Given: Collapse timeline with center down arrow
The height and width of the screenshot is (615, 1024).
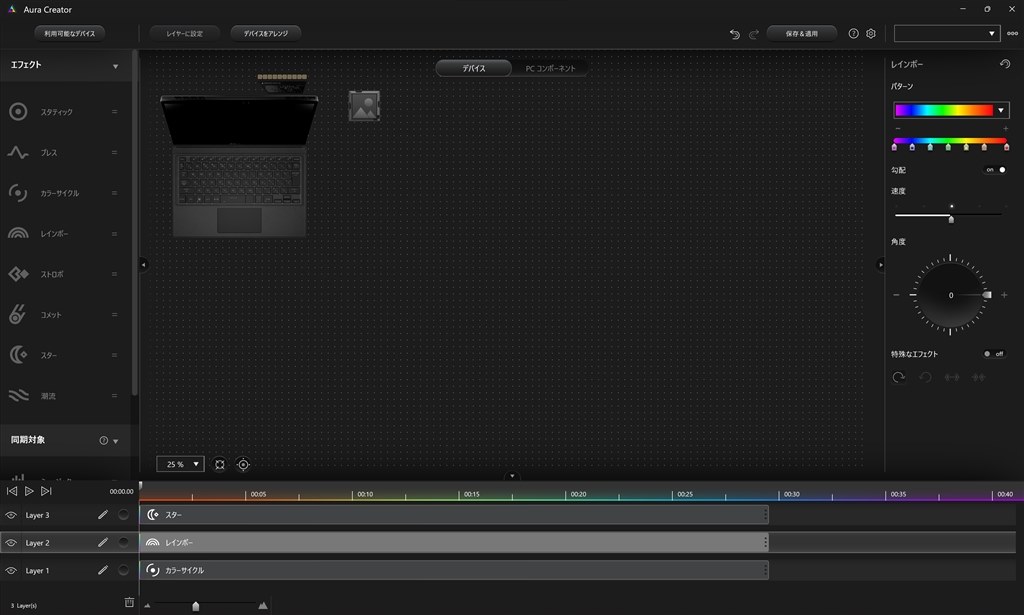Looking at the screenshot, I should tap(512, 476).
